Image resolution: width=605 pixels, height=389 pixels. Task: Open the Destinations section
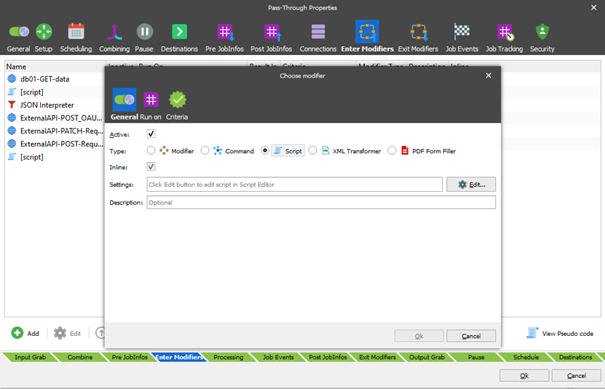tap(179, 37)
